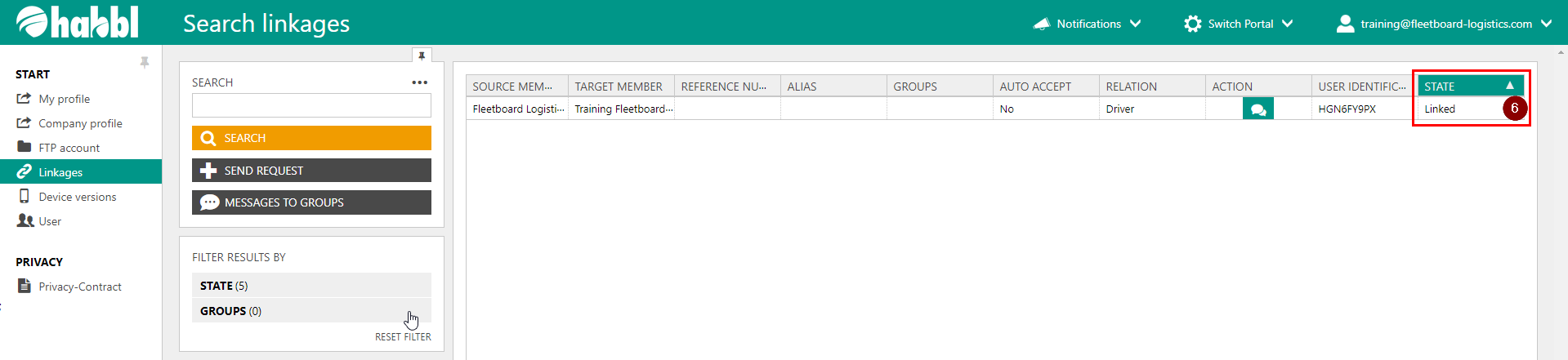The width and height of the screenshot is (1568, 360).
Task: Click the SEND REQUEST button
Action: coord(311,171)
